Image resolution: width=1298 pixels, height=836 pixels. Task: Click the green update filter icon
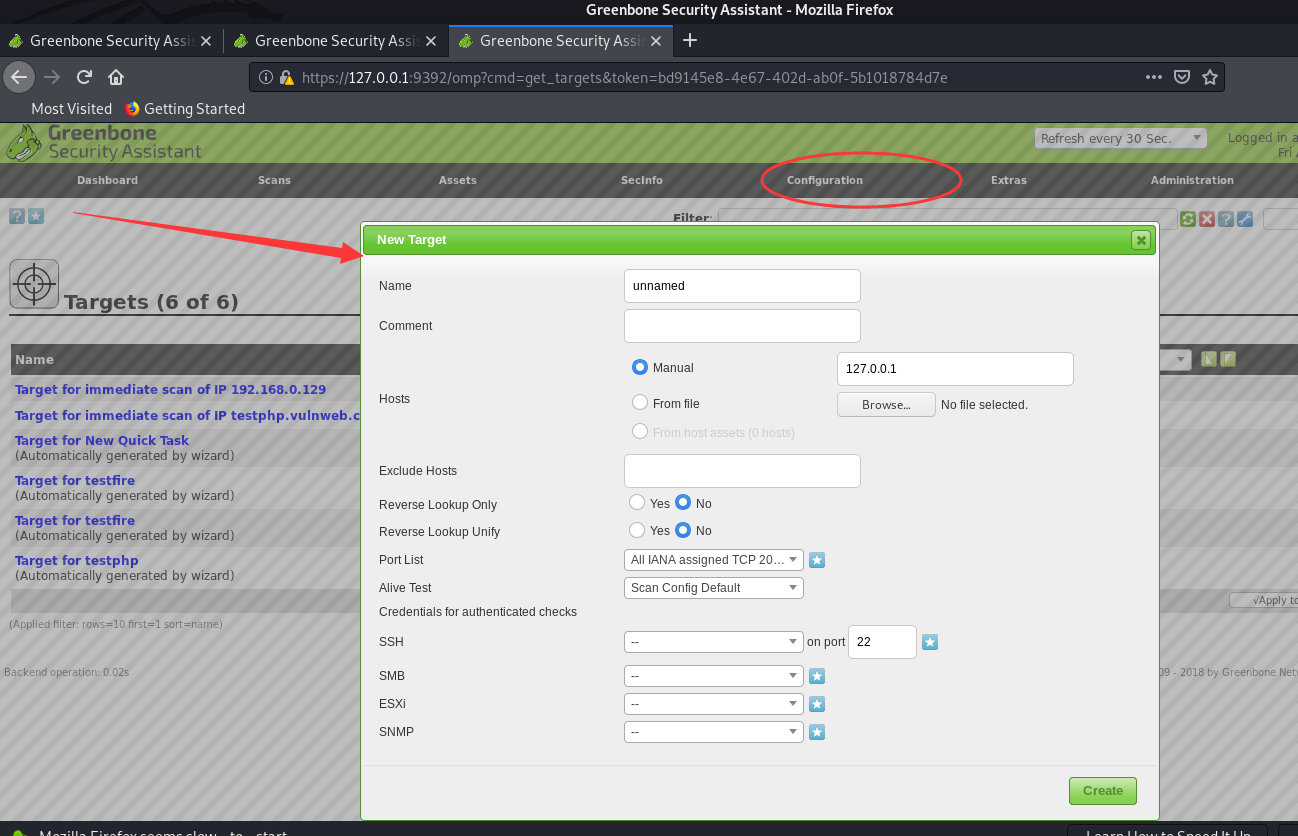[1188, 219]
